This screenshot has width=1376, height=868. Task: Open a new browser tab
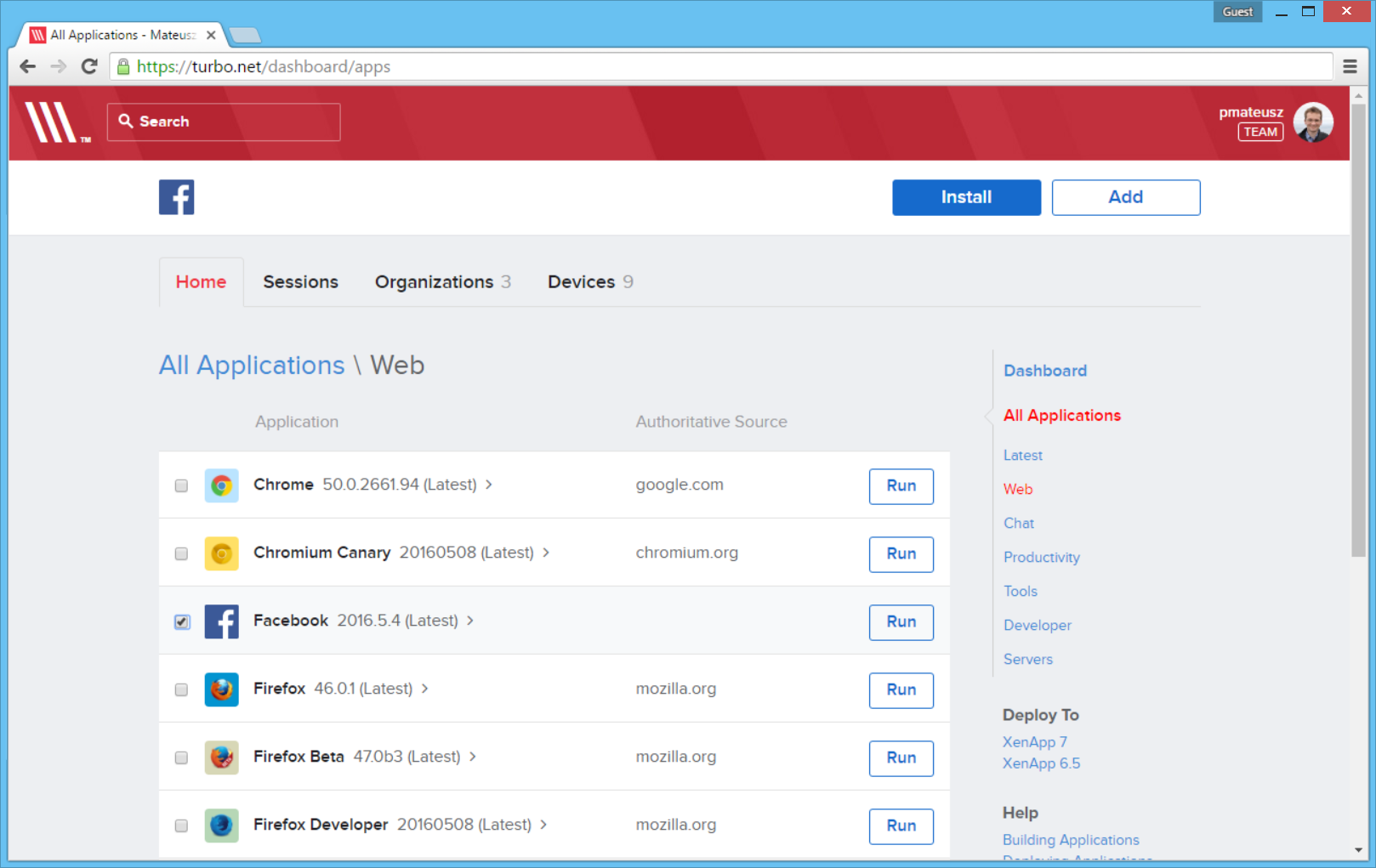coord(245,35)
